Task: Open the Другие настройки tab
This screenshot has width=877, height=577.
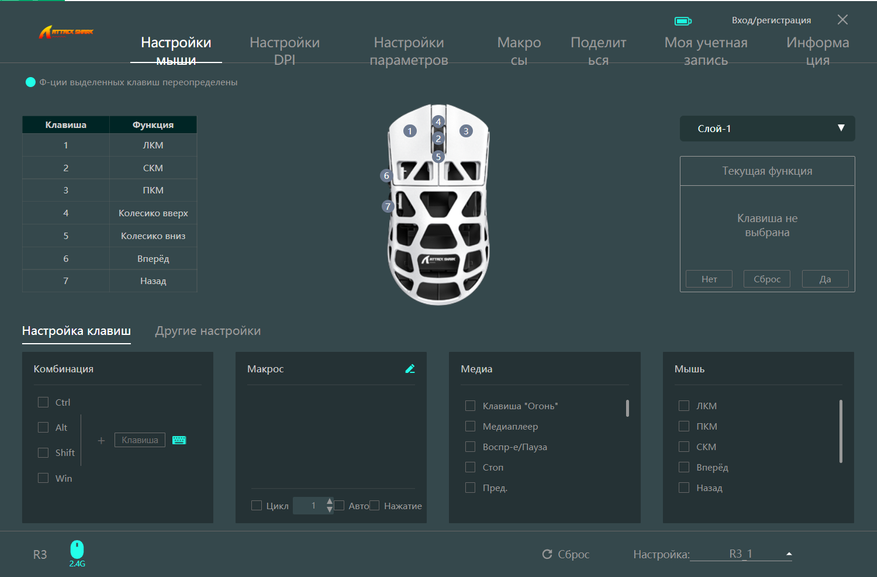Action: [x=208, y=331]
